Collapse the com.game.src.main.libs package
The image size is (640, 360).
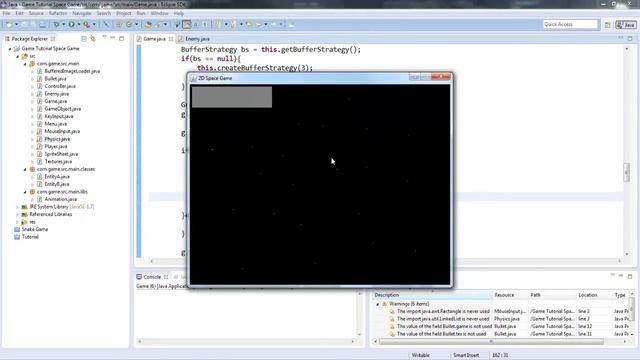point(25,192)
